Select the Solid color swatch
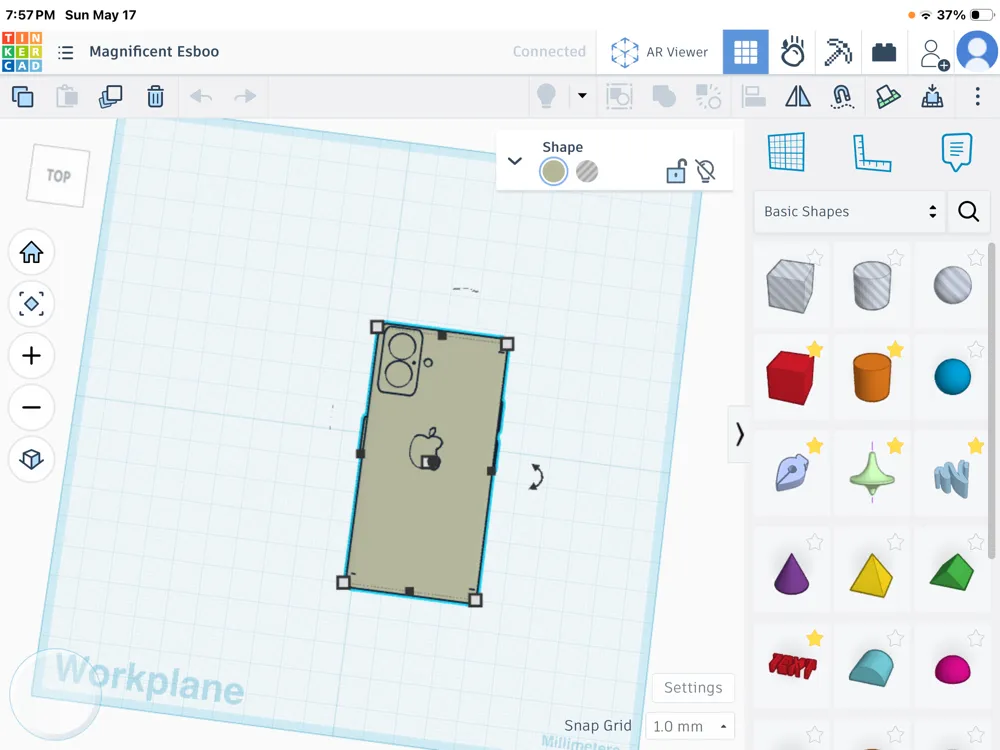This screenshot has height=750, width=1000. 553,171
